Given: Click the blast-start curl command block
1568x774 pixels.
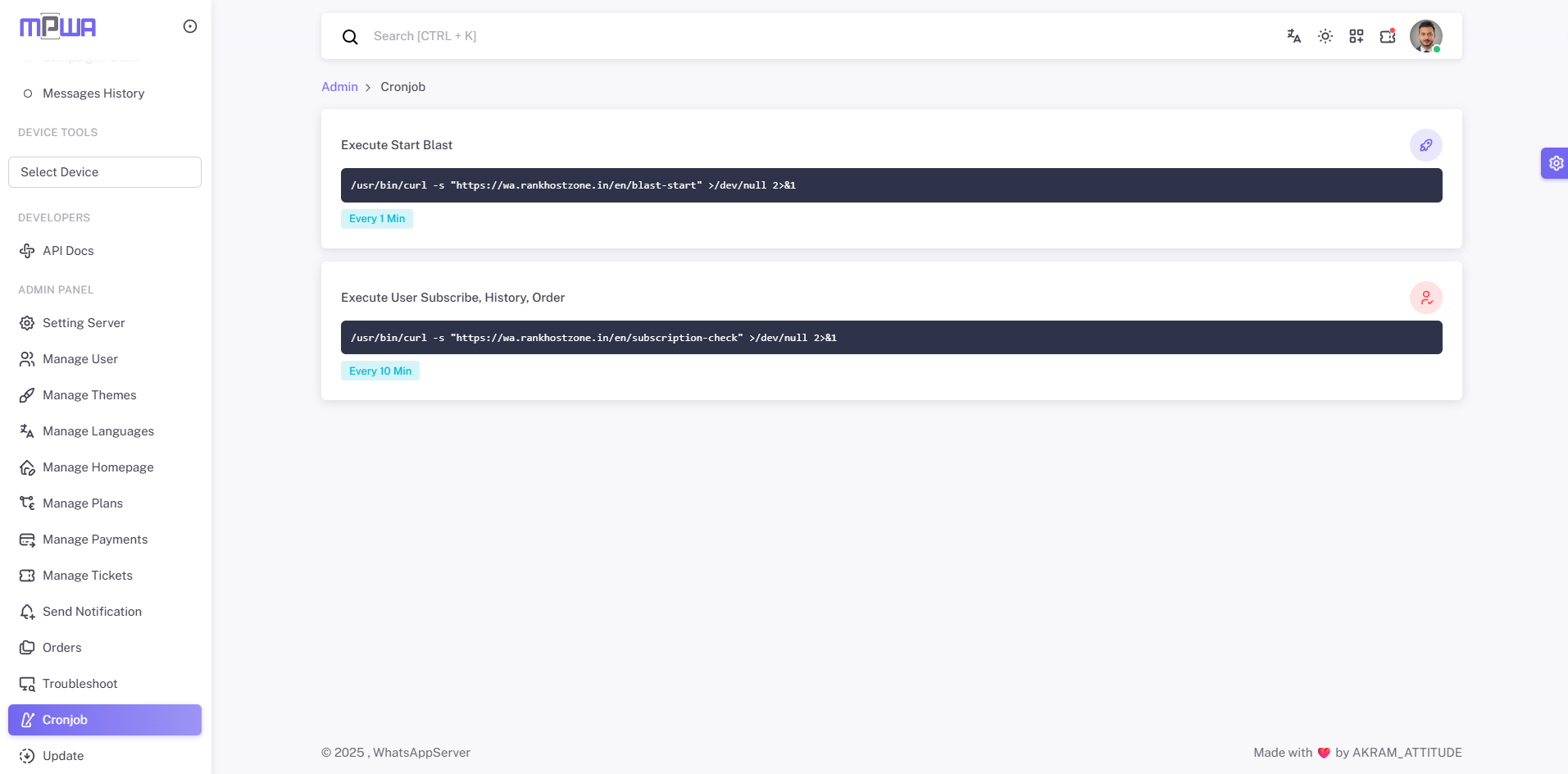Looking at the screenshot, I should (891, 185).
